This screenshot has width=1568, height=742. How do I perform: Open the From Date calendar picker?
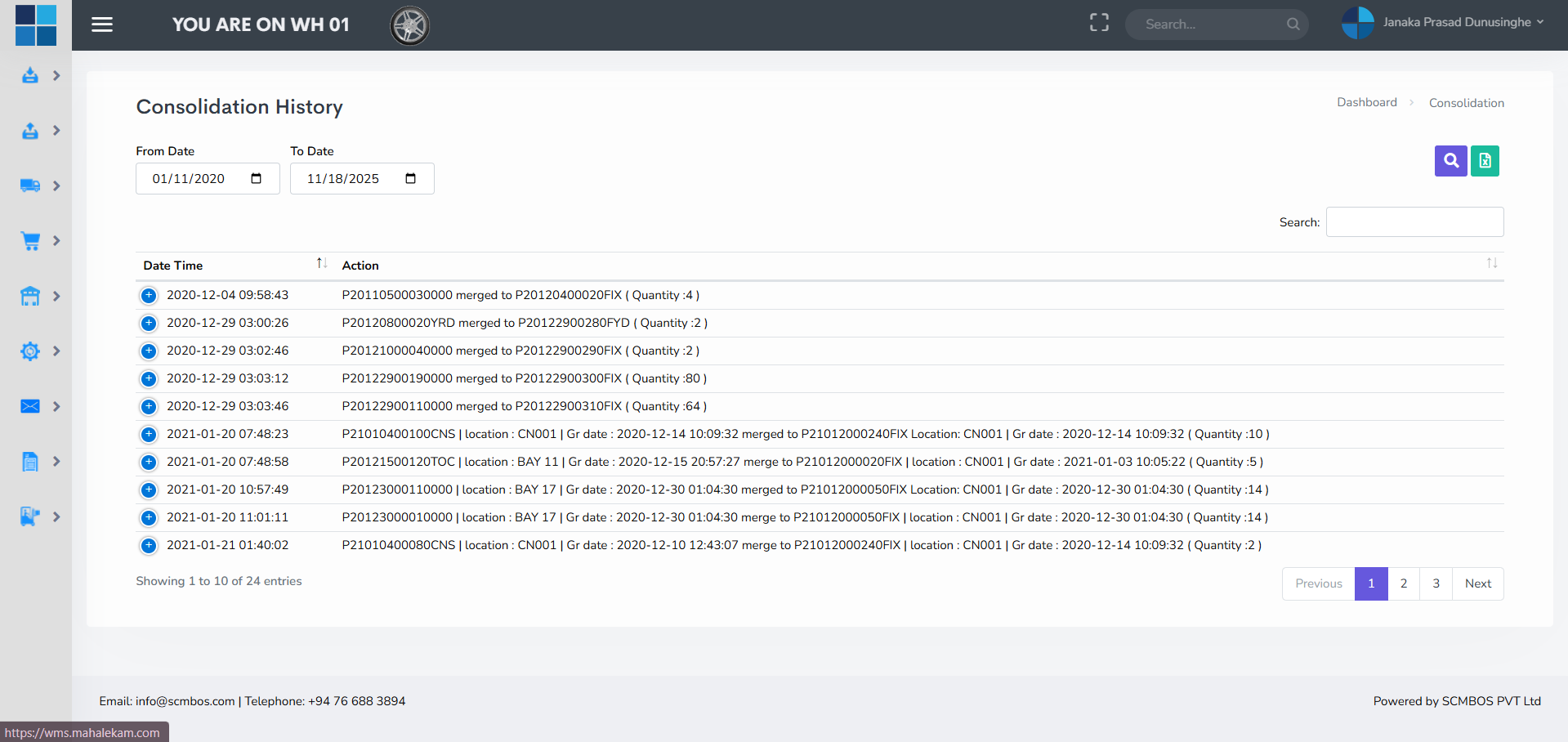coord(256,179)
